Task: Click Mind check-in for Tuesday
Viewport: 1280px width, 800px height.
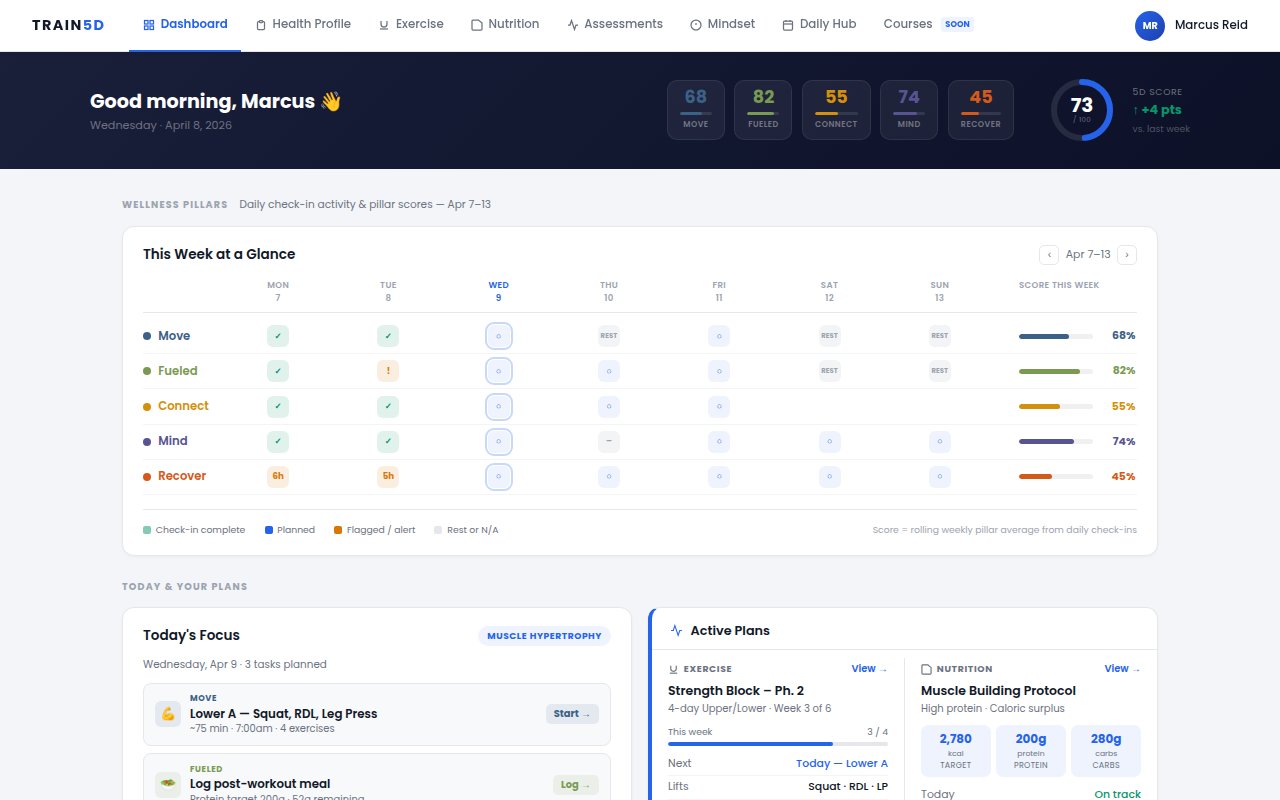Action: pyautogui.click(x=388, y=441)
